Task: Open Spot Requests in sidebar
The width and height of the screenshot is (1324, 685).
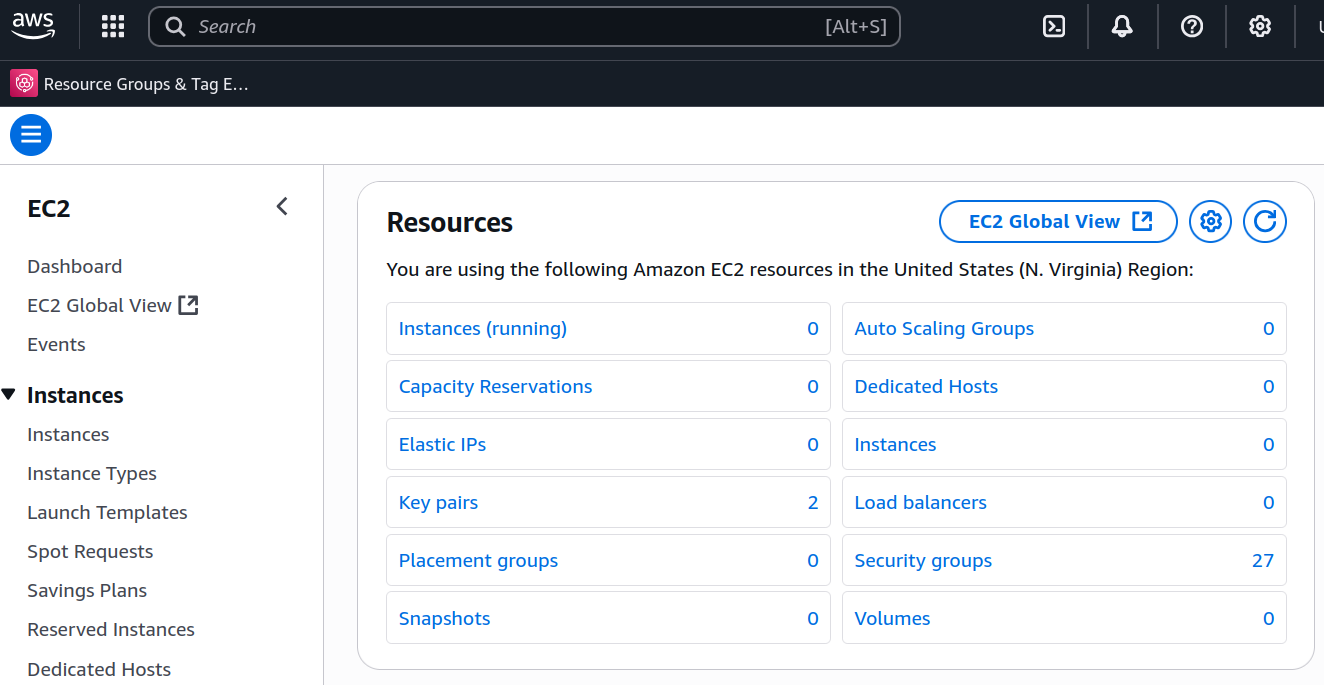Action: (90, 551)
